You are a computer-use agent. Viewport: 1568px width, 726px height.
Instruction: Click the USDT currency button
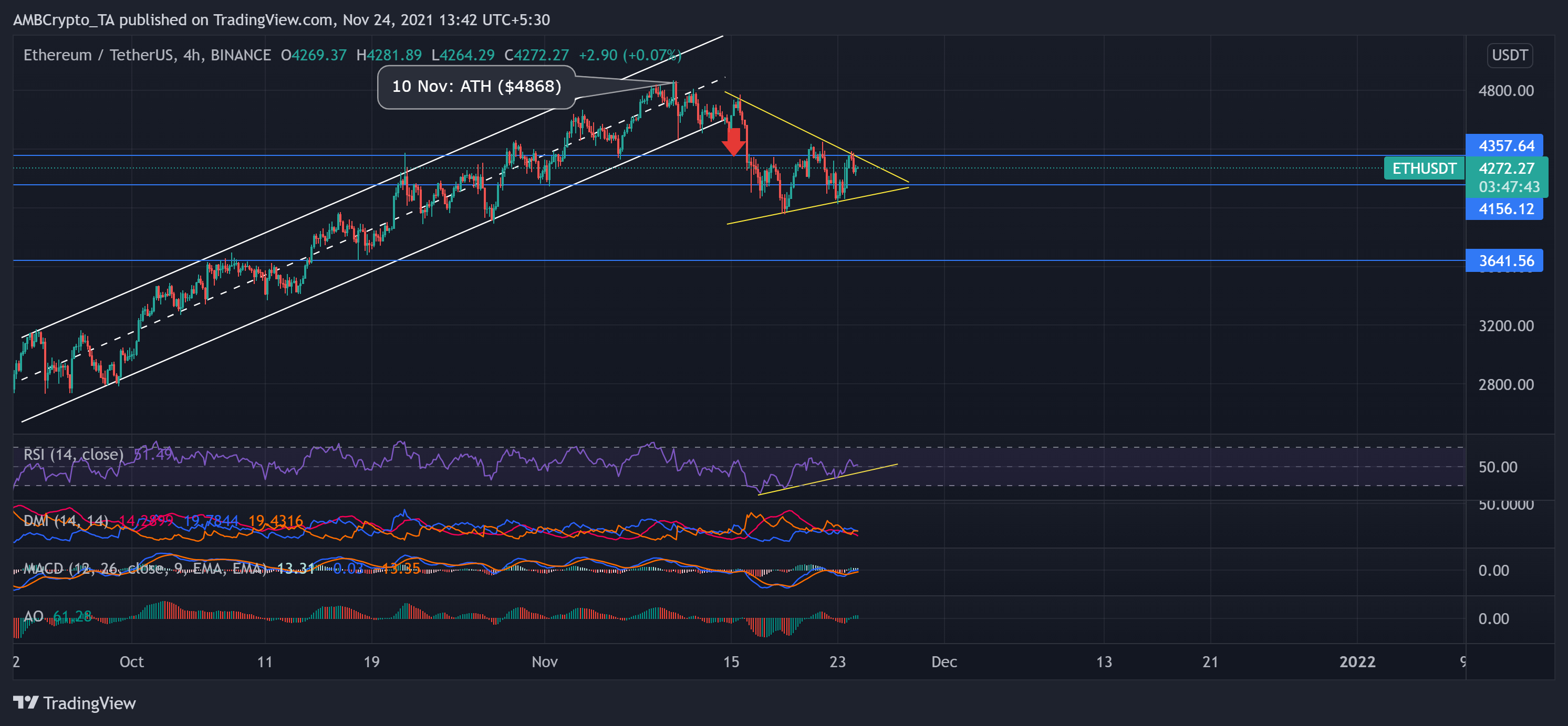1510,55
